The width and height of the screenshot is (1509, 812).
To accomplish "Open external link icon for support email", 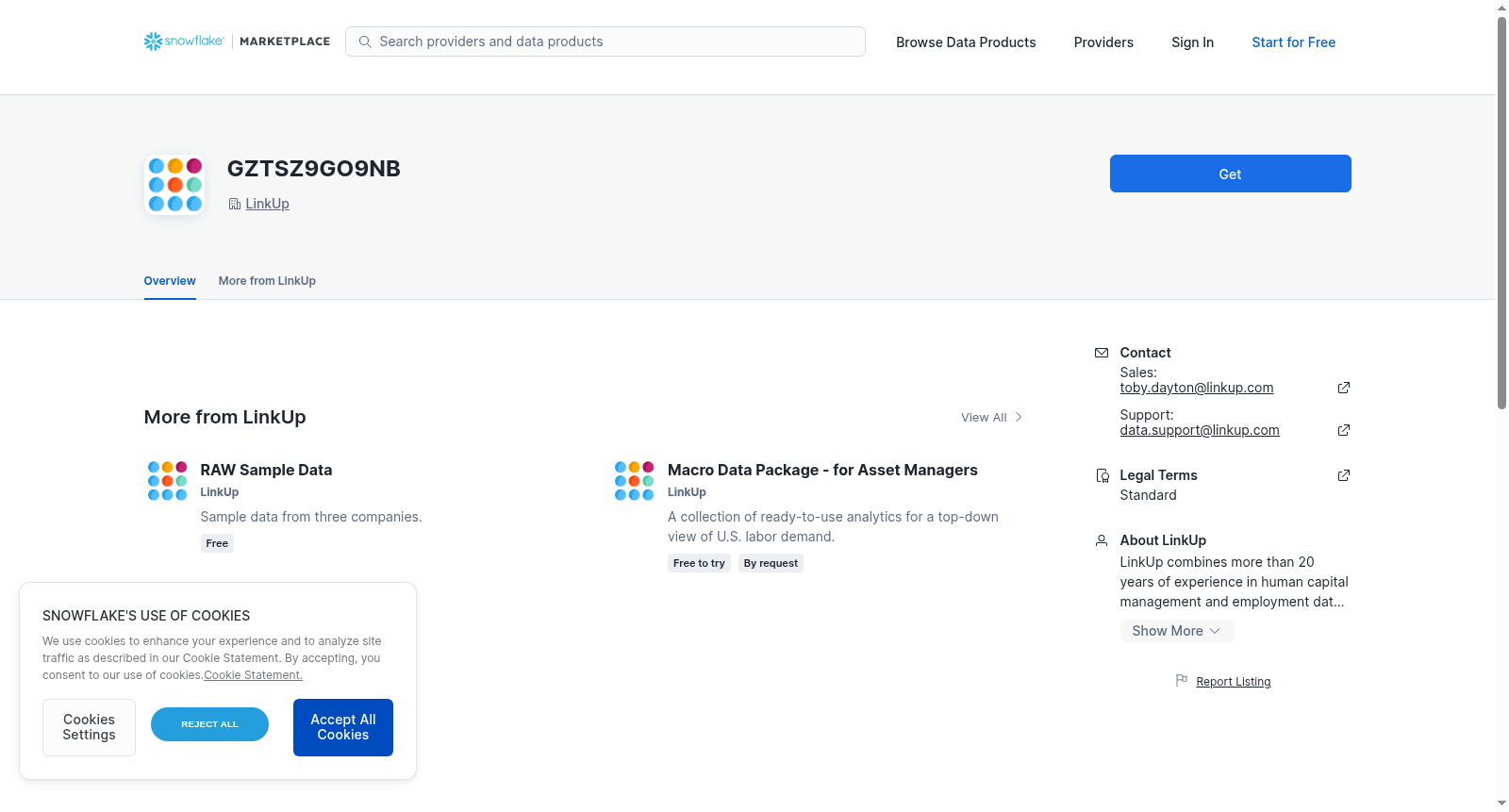I will (x=1344, y=430).
